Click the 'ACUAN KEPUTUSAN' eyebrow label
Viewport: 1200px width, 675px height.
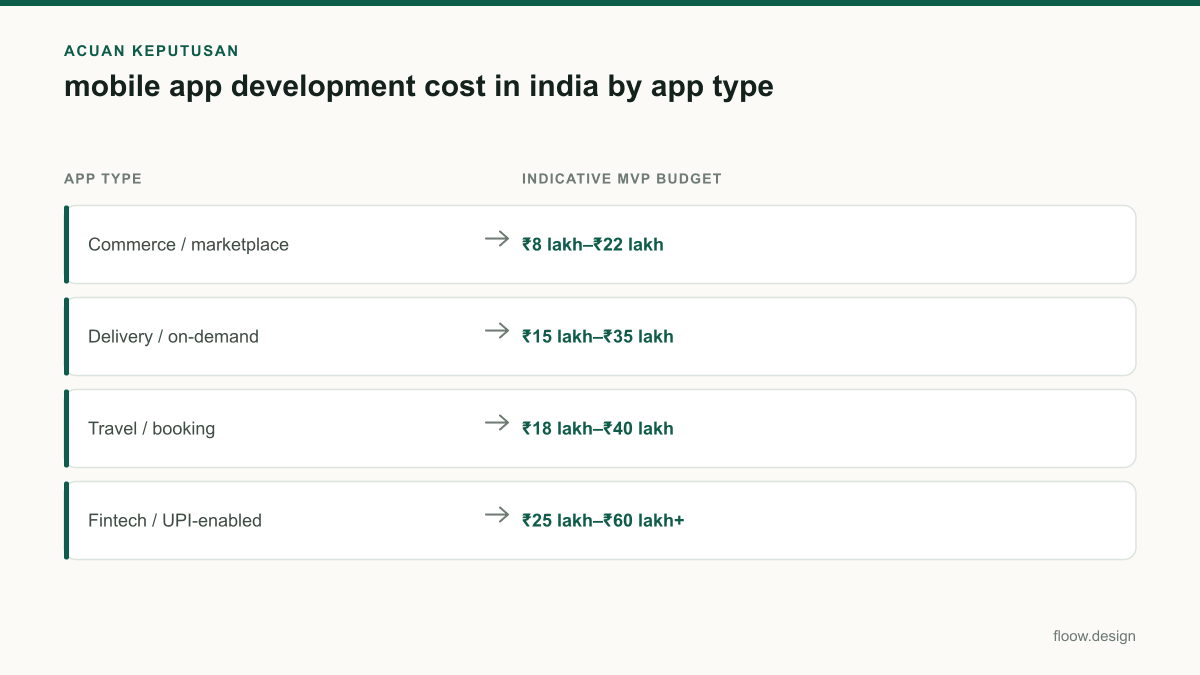coord(151,50)
